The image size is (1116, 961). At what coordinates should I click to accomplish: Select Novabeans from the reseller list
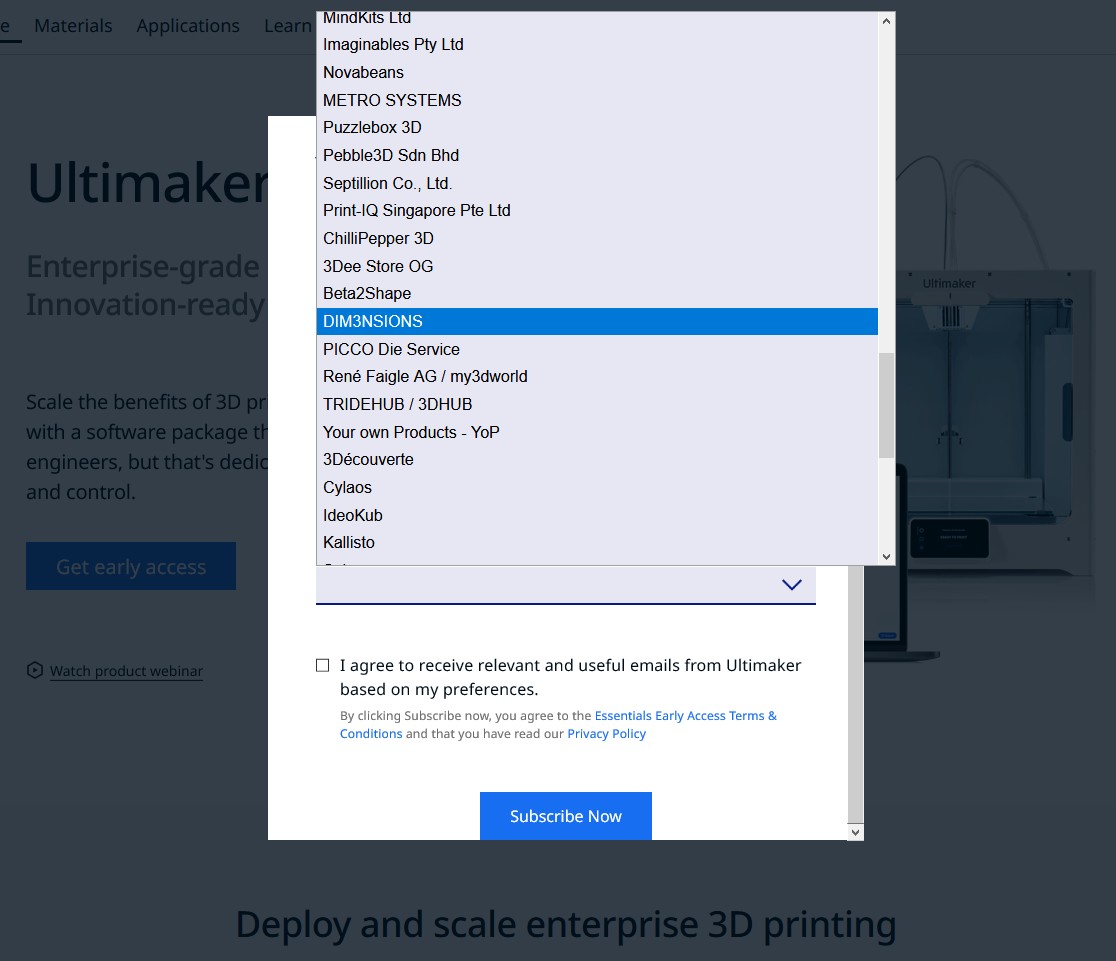click(x=363, y=72)
